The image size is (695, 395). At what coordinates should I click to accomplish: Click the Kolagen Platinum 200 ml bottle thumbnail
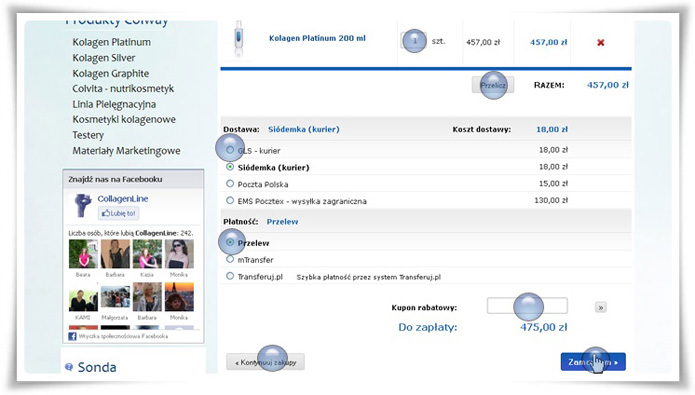[238, 39]
